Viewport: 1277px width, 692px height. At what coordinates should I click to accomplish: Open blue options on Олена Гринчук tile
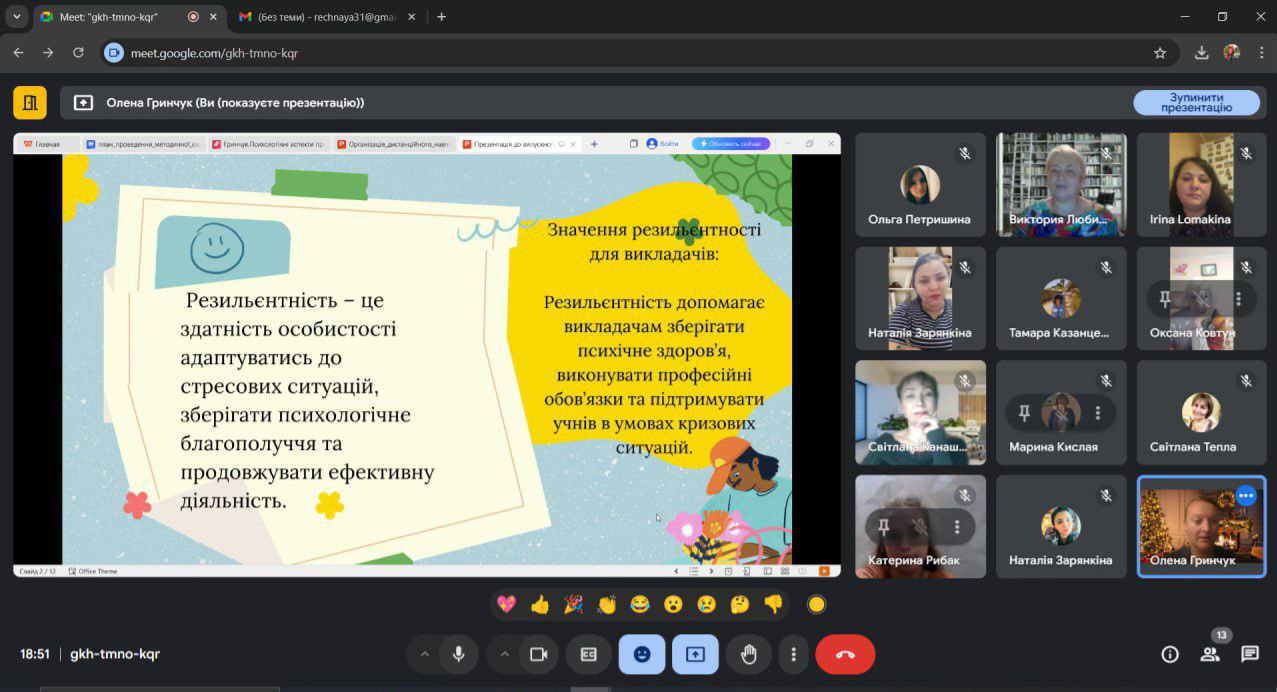pos(1246,495)
